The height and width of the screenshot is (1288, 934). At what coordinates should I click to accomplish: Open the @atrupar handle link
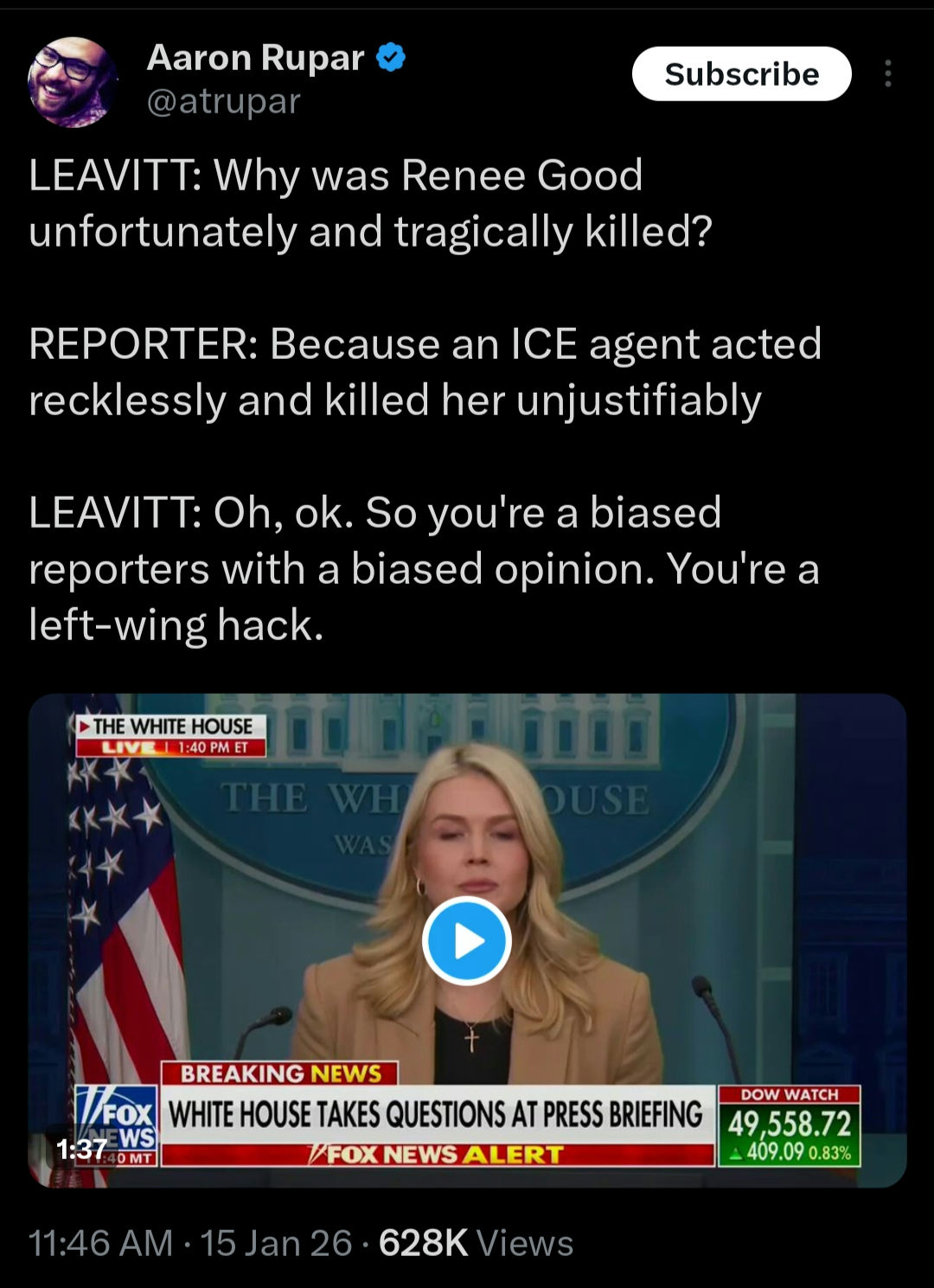coord(223,101)
